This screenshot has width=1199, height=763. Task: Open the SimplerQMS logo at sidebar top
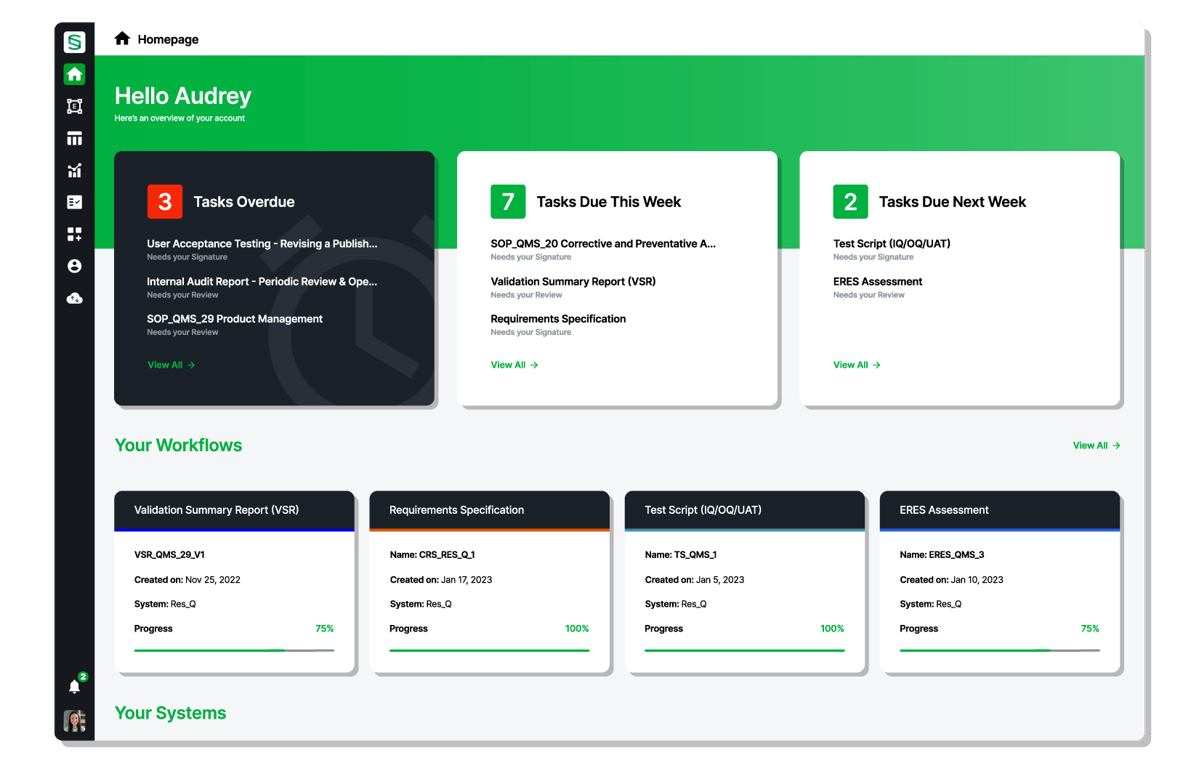click(x=74, y=41)
